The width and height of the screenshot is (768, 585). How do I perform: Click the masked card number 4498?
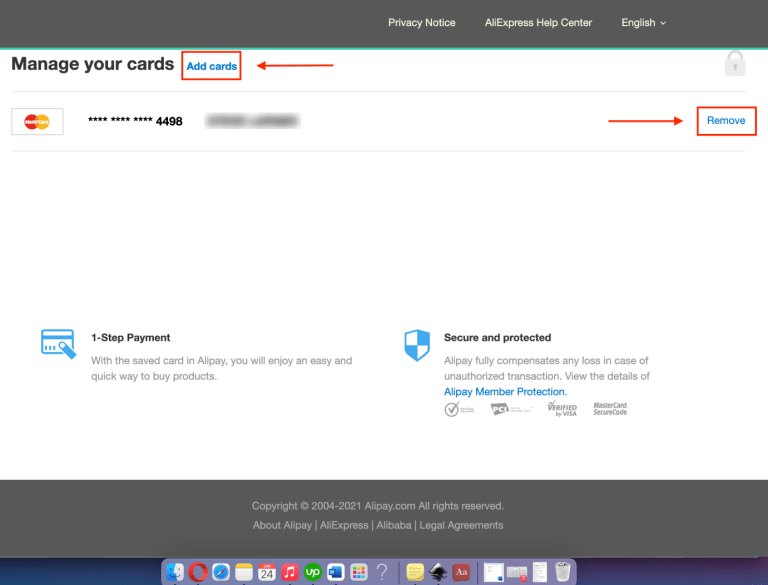pyautogui.click(x=135, y=121)
